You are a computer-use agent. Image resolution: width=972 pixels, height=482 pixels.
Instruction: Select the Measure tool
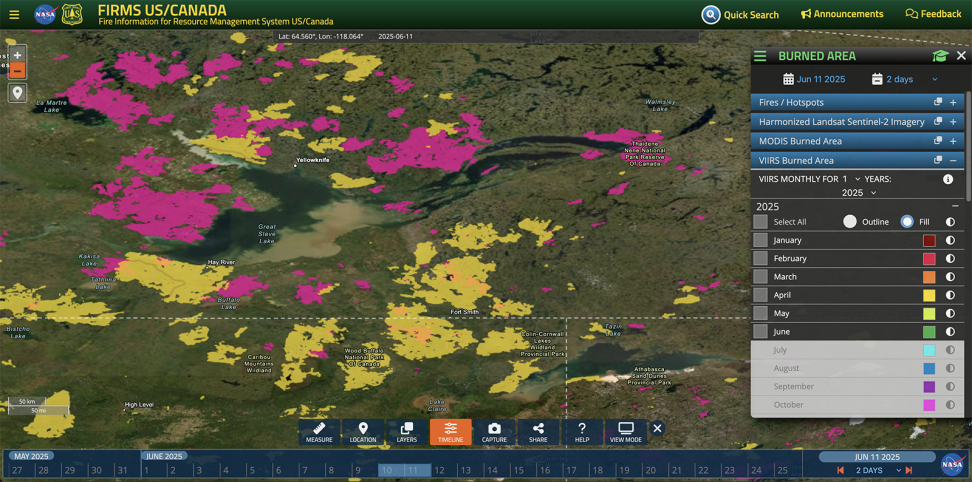[319, 432]
